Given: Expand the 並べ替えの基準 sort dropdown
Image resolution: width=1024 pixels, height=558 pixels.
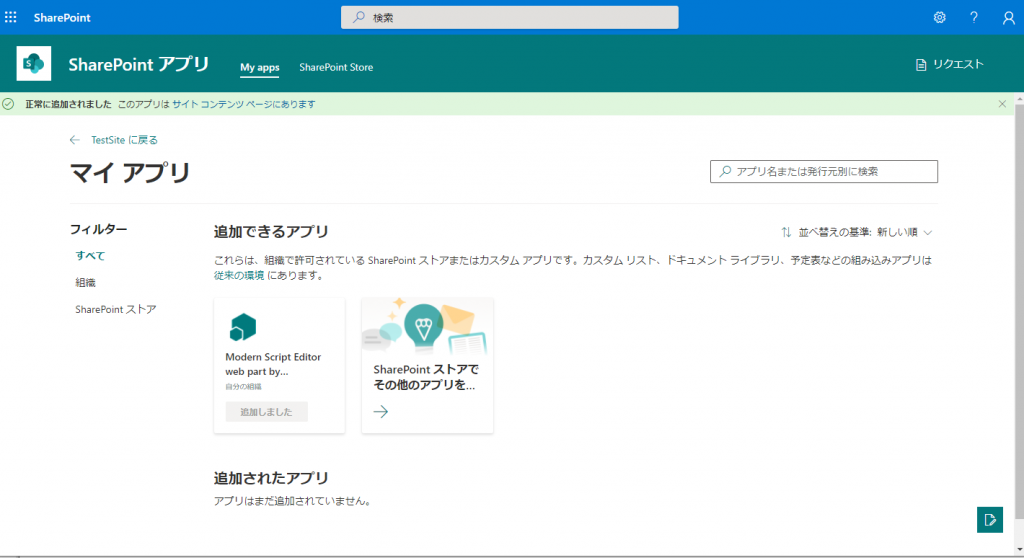Looking at the screenshot, I should tap(857, 232).
